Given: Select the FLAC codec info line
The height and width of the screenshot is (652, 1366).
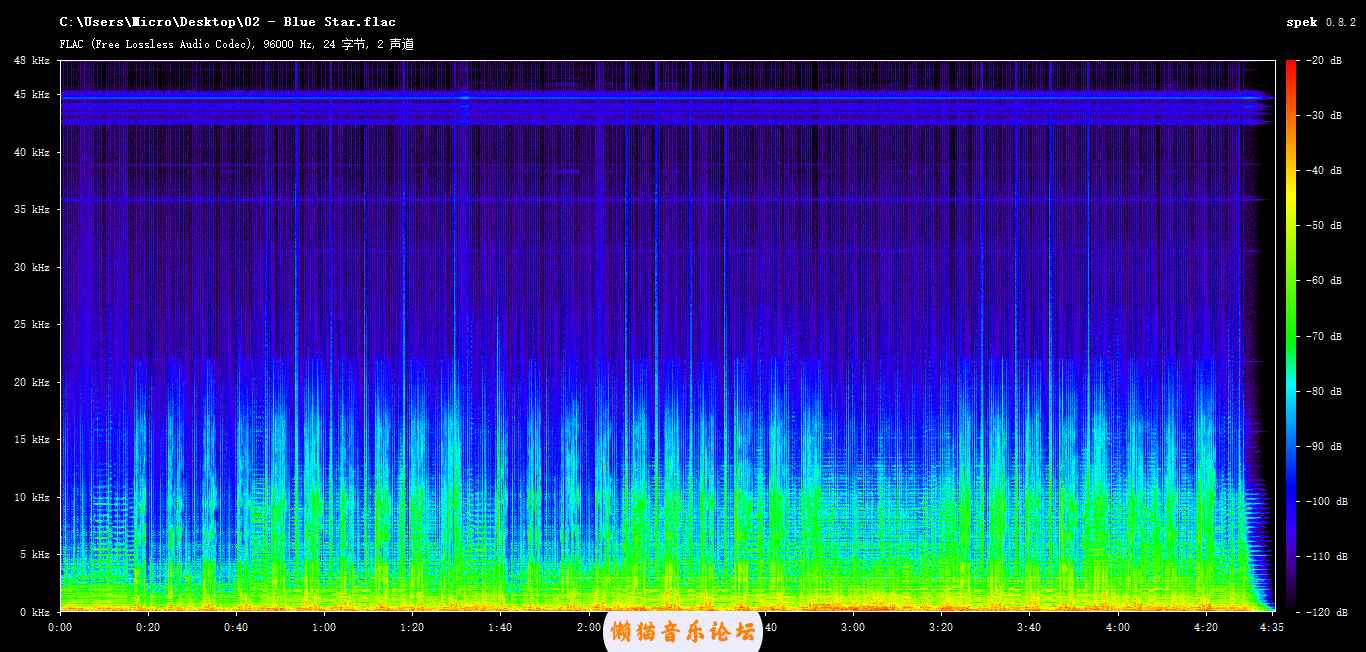Looking at the screenshot, I should [237, 44].
